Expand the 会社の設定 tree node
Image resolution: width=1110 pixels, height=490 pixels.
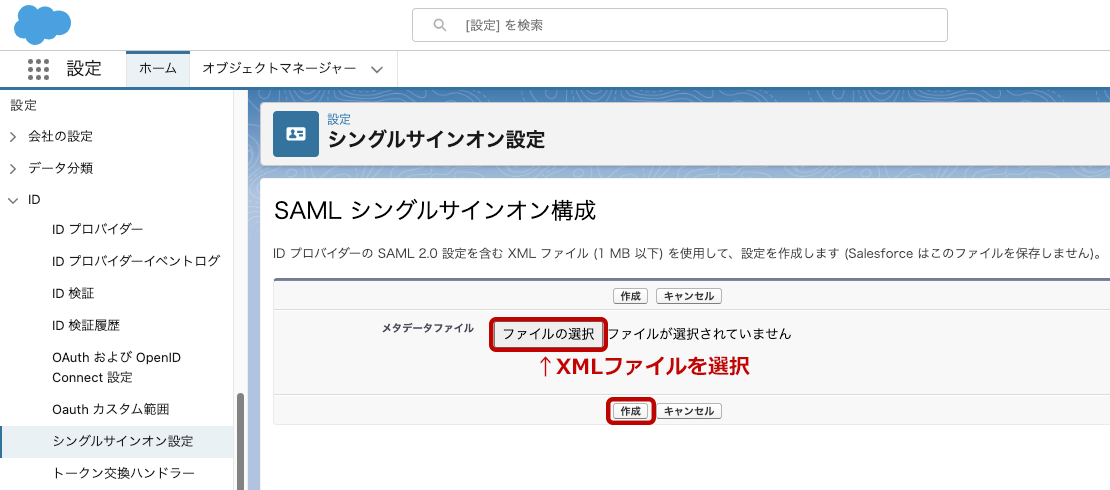point(13,137)
